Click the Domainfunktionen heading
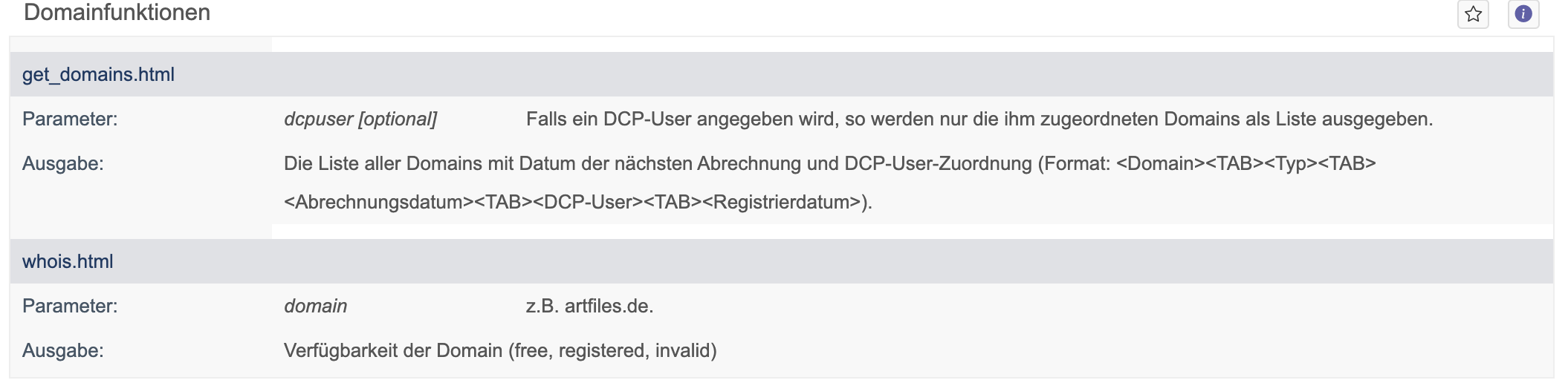The height and width of the screenshot is (380, 1568). click(117, 12)
